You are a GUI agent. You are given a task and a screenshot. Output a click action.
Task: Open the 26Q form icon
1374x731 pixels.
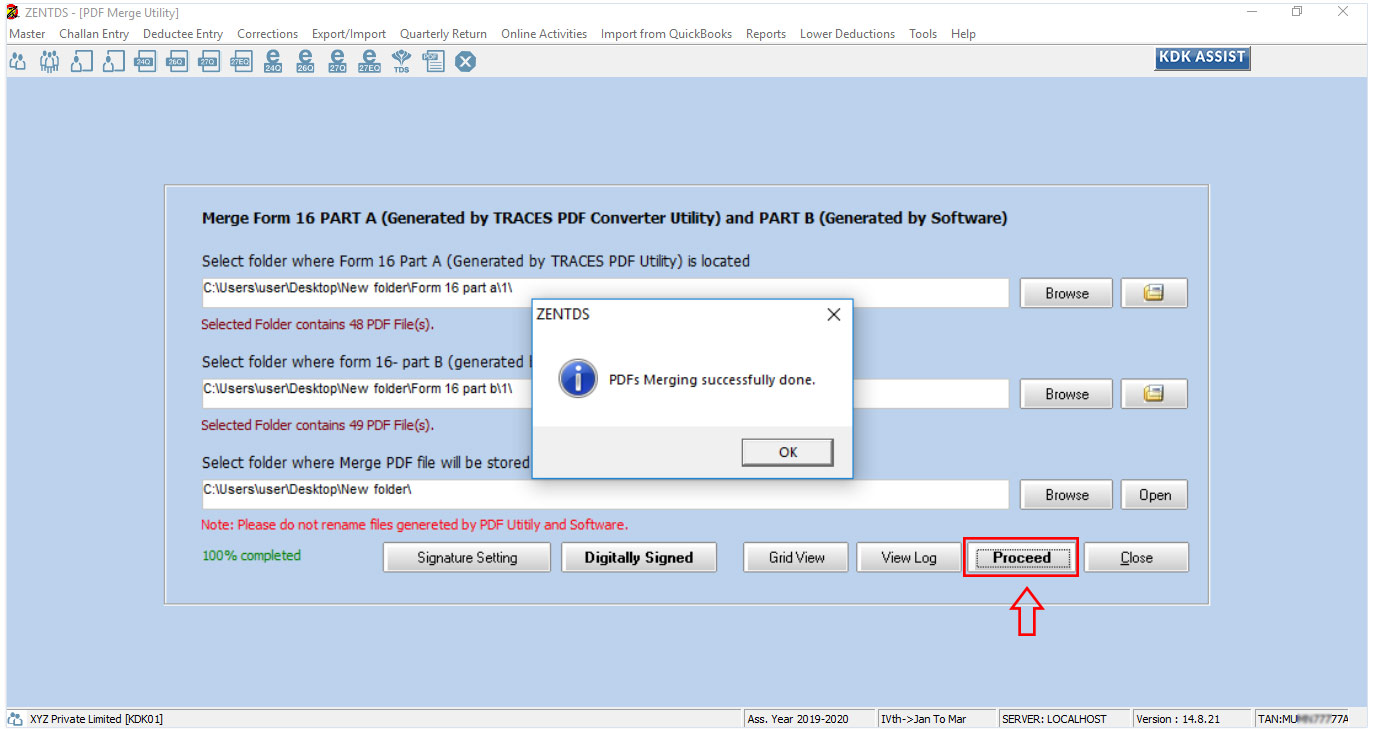[x=177, y=62]
